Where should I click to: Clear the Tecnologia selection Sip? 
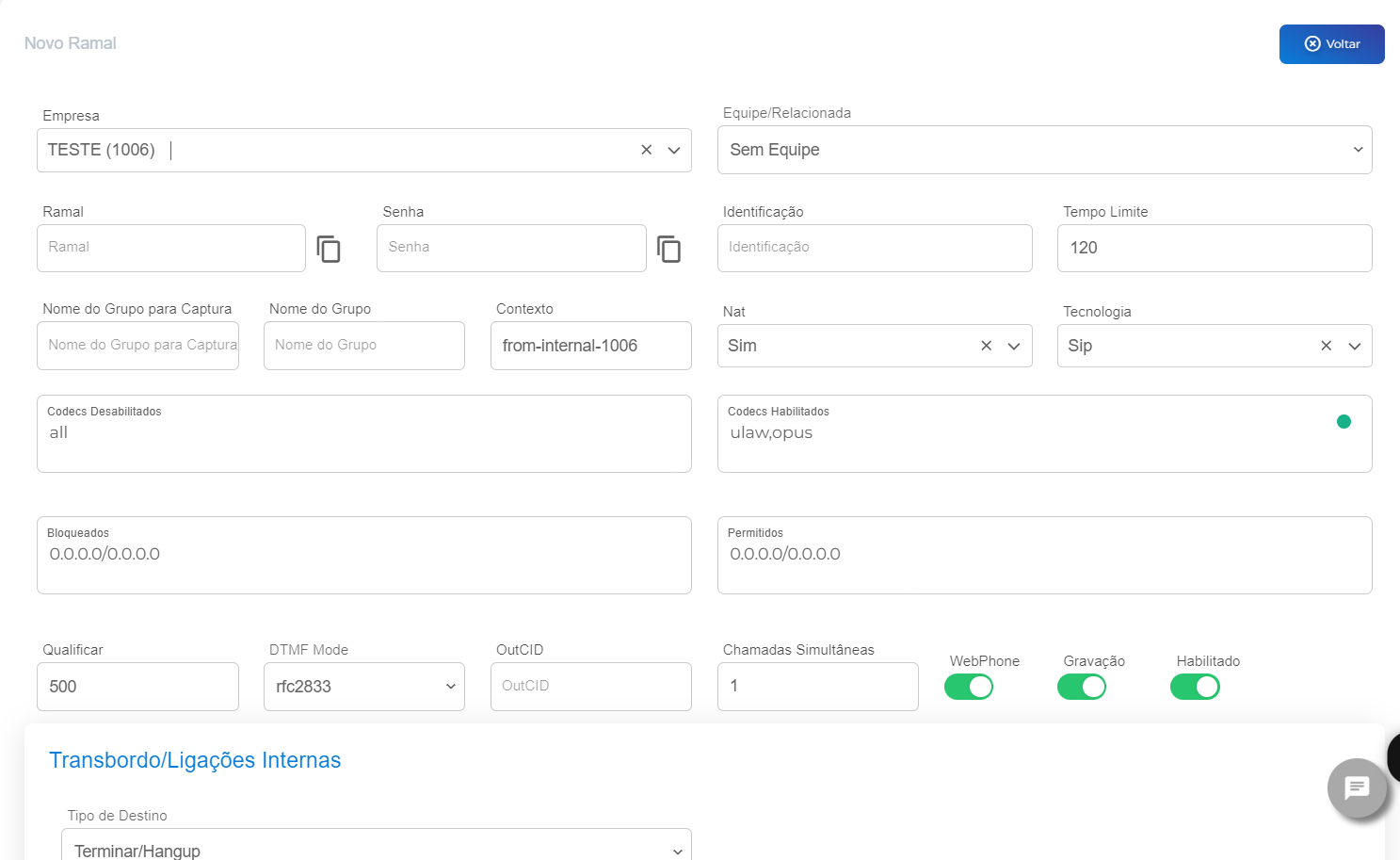(1326, 346)
